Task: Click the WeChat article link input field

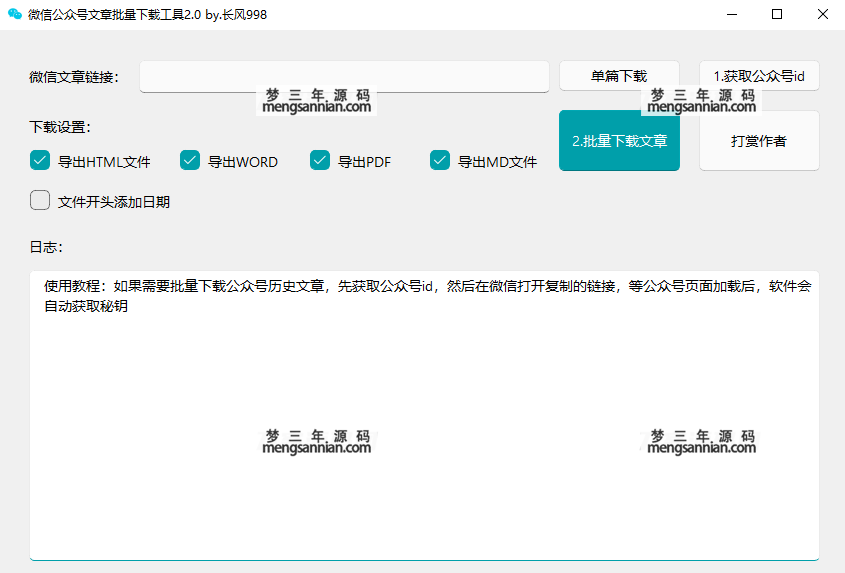Action: tap(344, 77)
